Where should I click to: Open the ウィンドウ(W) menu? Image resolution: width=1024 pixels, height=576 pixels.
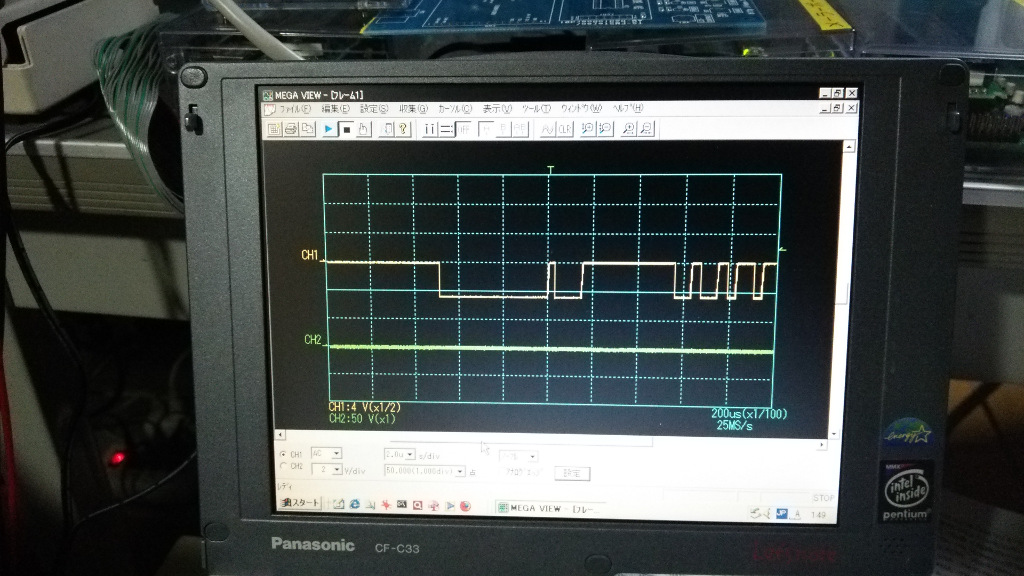[581, 108]
